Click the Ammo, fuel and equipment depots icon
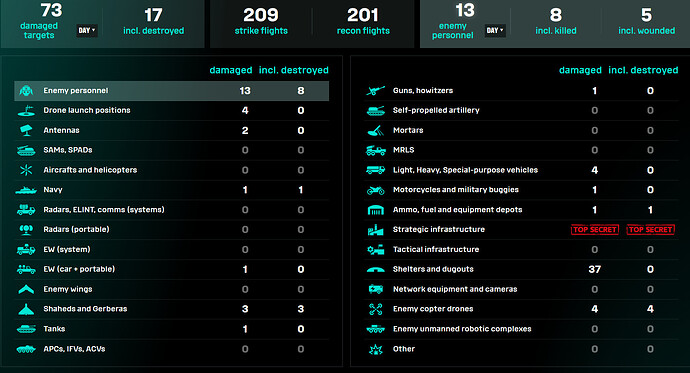This screenshot has width=690, height=373. pyautogui.click(x=375, y=210)
